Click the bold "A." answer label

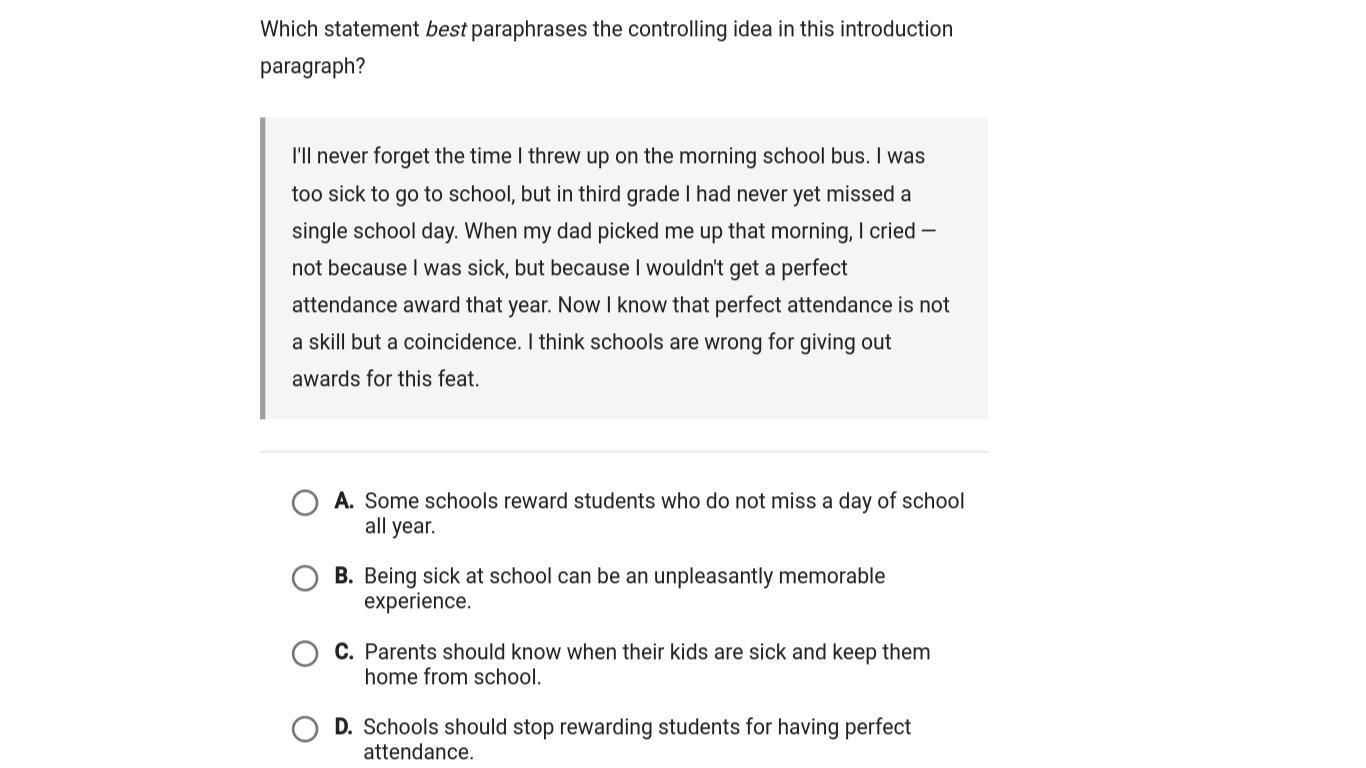(344, 501)
